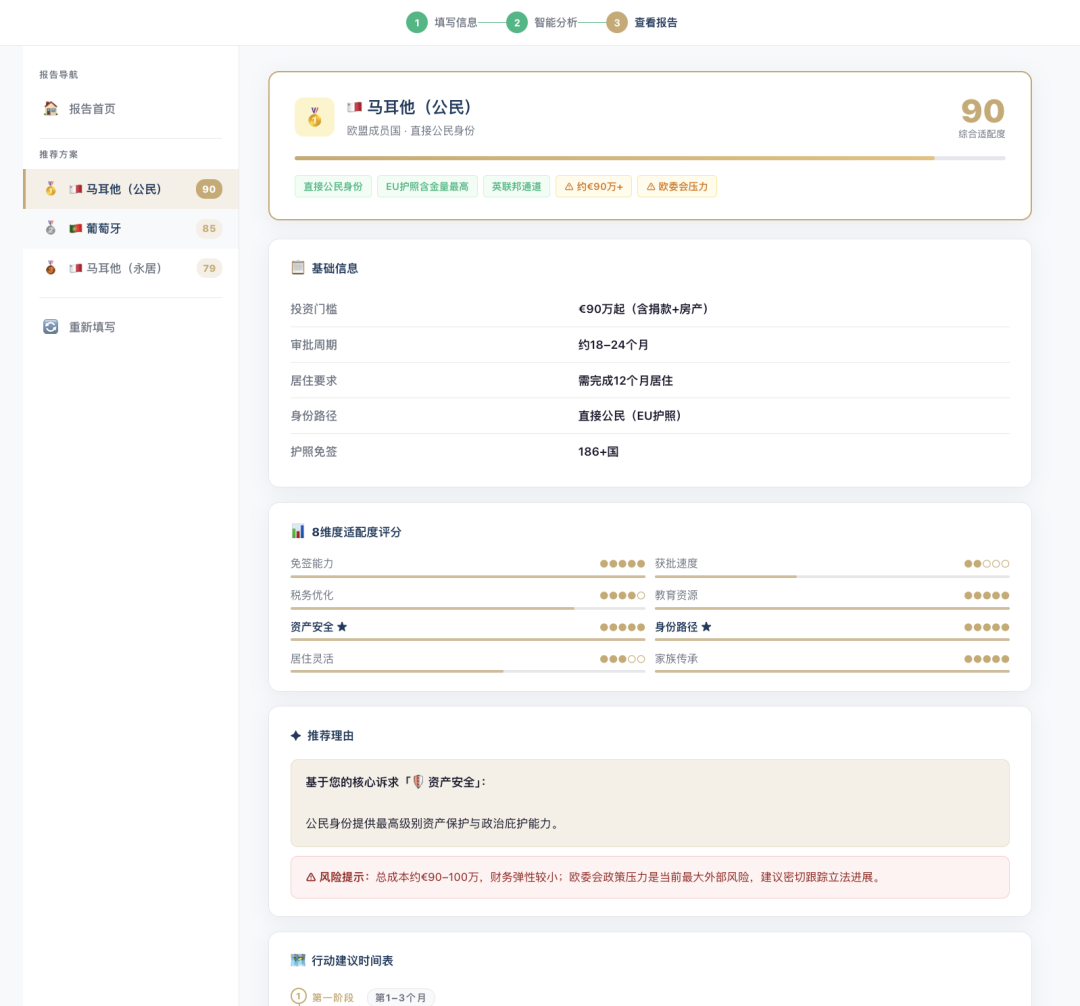Viewport: 1080px width, 1006px height.
Task: Open 报告首页 in the sidebar
Action: pos(131,109)
